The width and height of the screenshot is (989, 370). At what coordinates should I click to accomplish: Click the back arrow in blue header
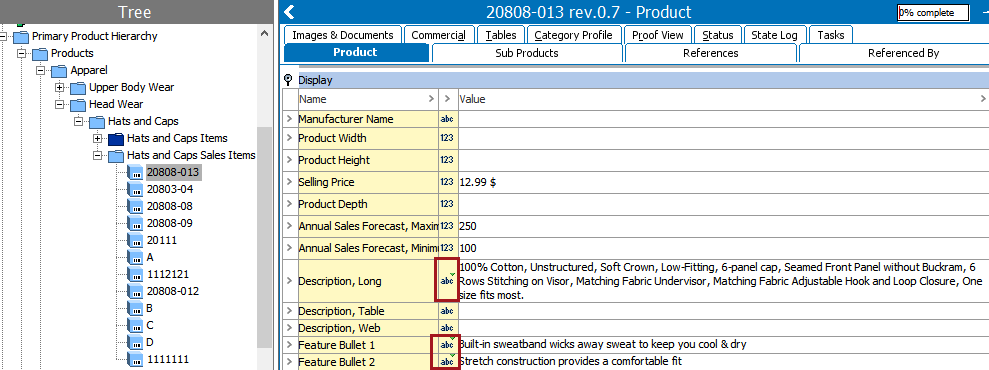[290, 12]
